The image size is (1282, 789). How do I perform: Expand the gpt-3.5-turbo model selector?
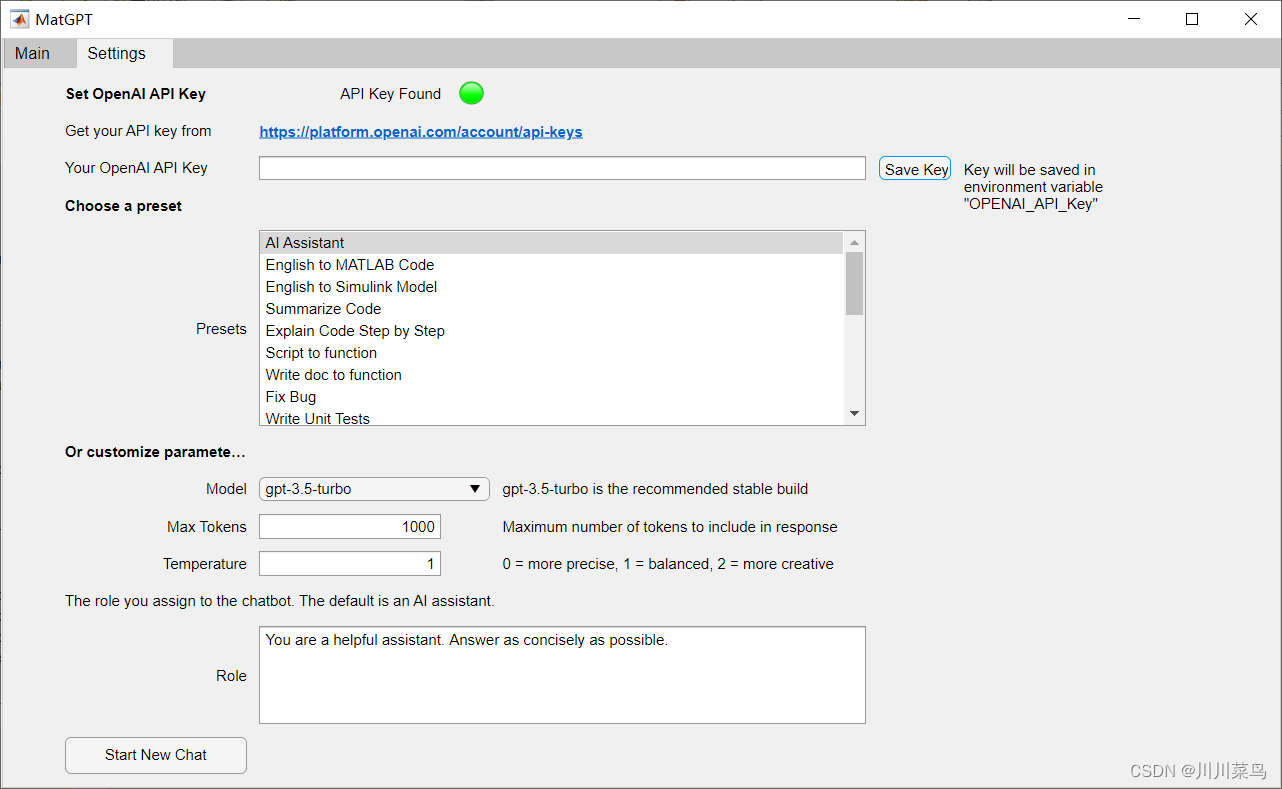coord(373,489)
